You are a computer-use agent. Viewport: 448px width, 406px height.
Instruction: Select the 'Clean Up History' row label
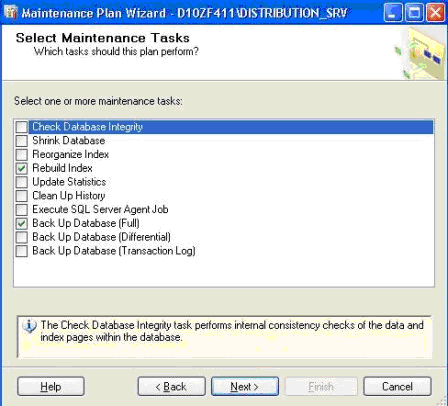pos(69,196)
